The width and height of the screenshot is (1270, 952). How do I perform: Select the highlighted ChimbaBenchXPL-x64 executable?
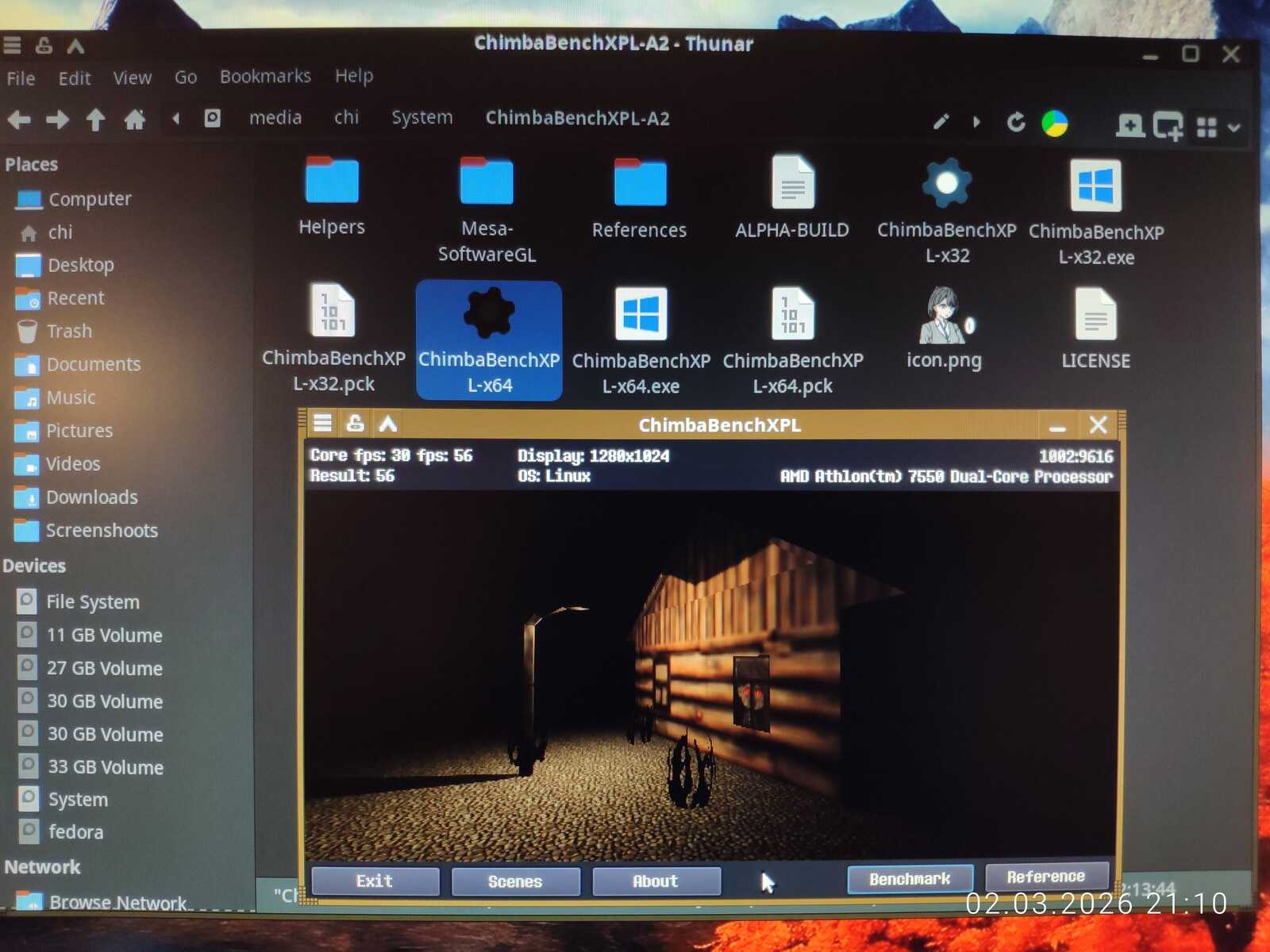(x=489, y=340)
